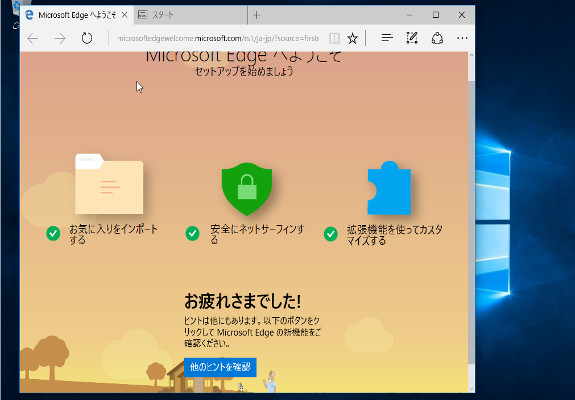Click the address bar URL field
This screenshot has height=400, width=575.
[218, 38]
